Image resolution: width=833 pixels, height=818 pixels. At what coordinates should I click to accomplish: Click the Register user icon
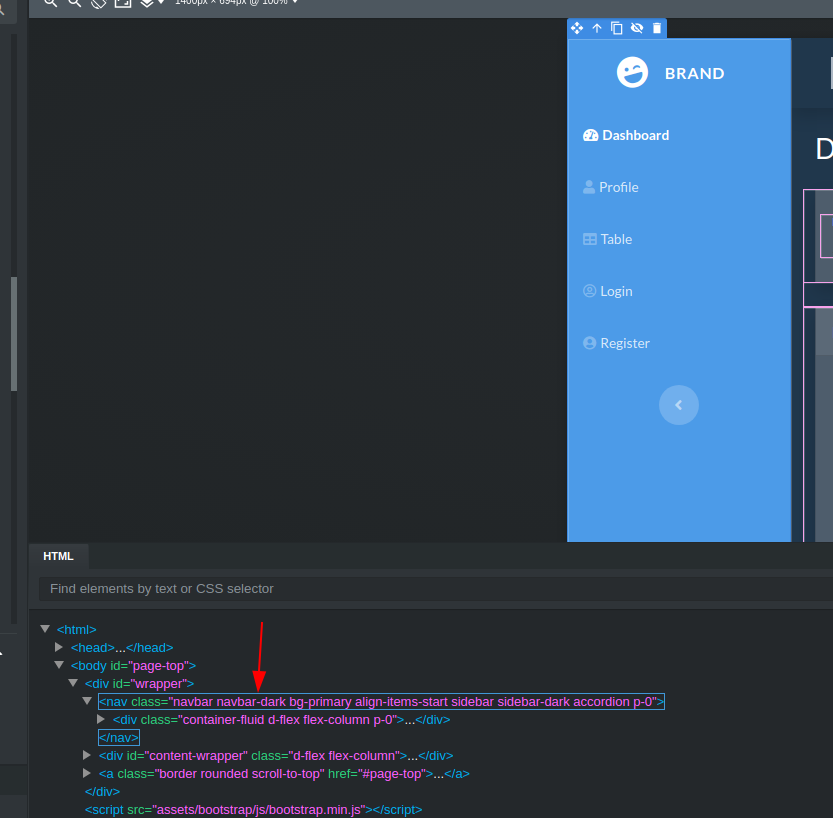point(590,343)
